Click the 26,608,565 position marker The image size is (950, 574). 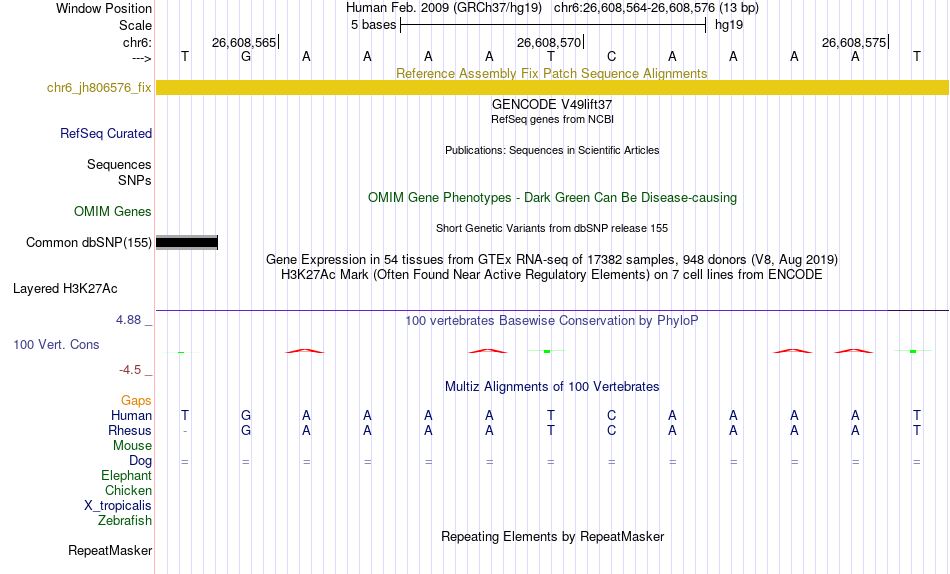click(x=244, y=42)
